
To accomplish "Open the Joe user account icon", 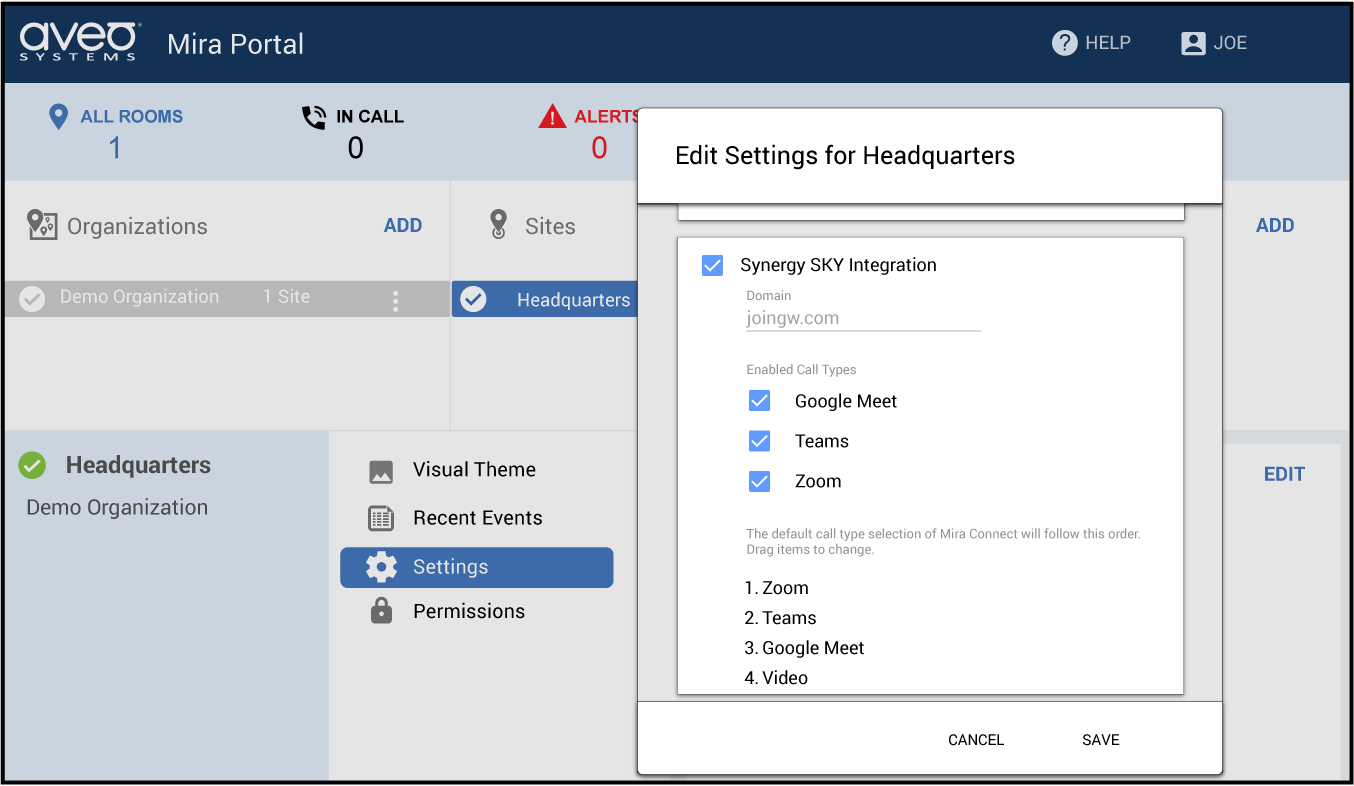I will tap(1193, 43).
